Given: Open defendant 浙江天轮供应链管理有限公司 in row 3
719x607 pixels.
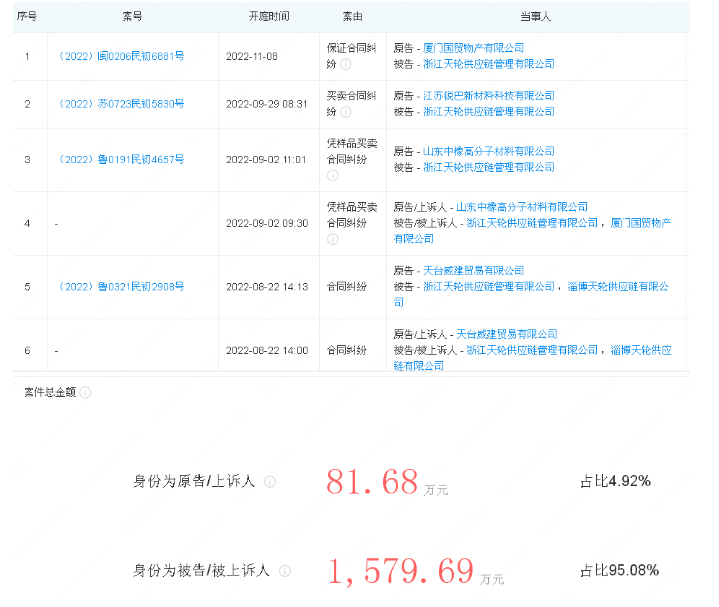Looking at the screenshot, I should point(489,168).
